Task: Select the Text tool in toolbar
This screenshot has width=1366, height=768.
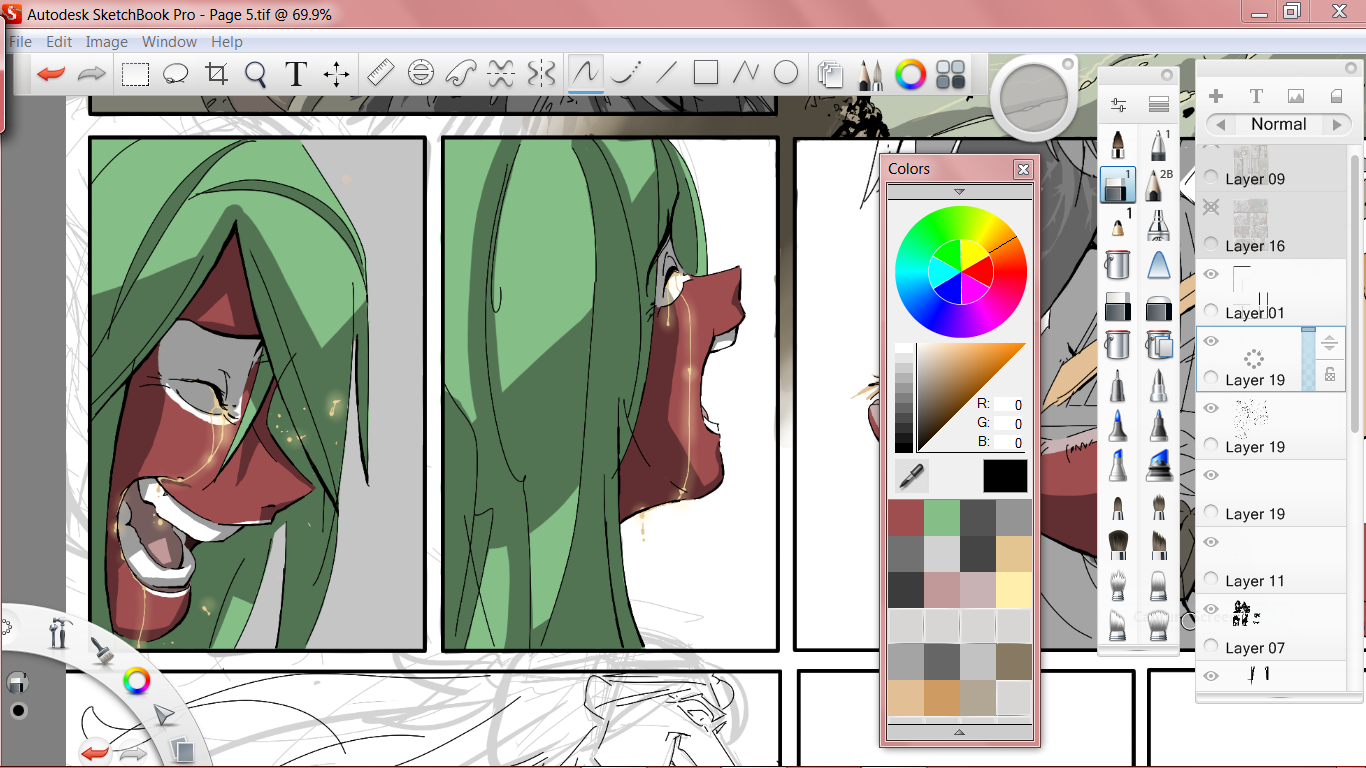Action: 295,74
